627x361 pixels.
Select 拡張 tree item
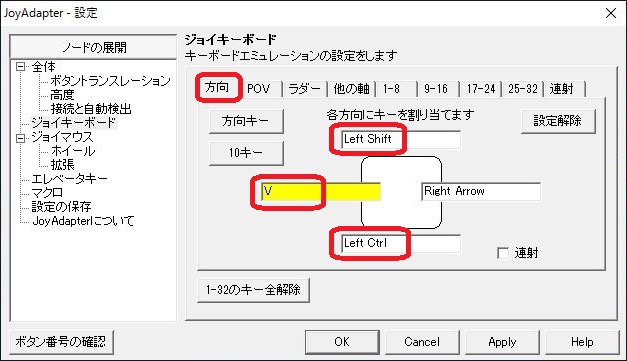62,165
